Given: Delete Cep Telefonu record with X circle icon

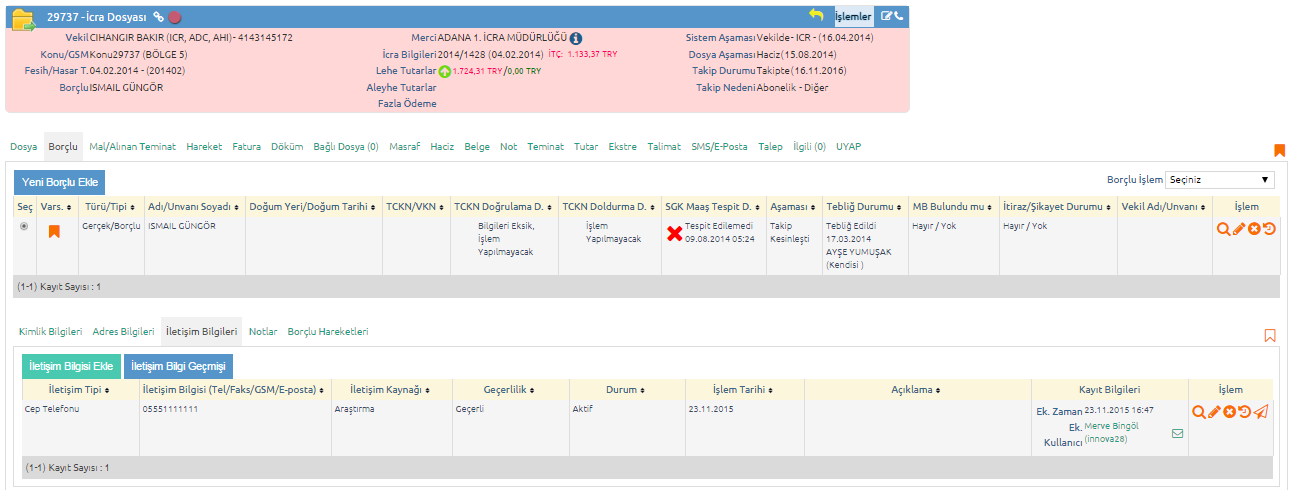Looking at the screenshot, I should (x=1230, y=411).
